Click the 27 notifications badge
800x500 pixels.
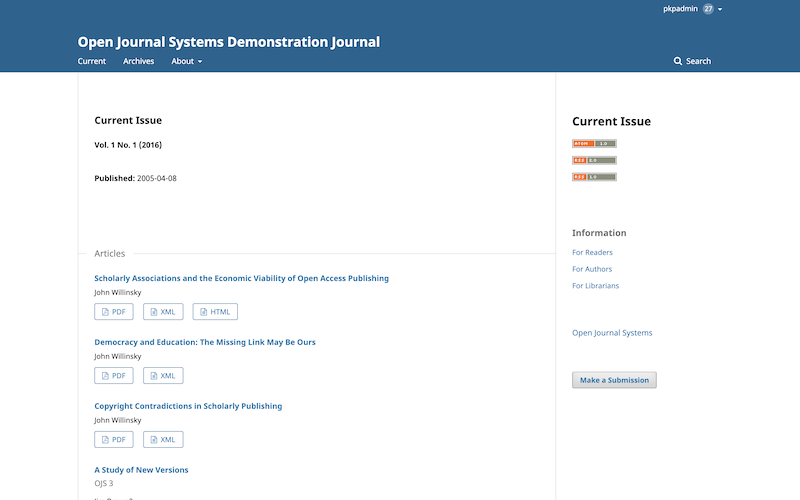pos(708,8)
